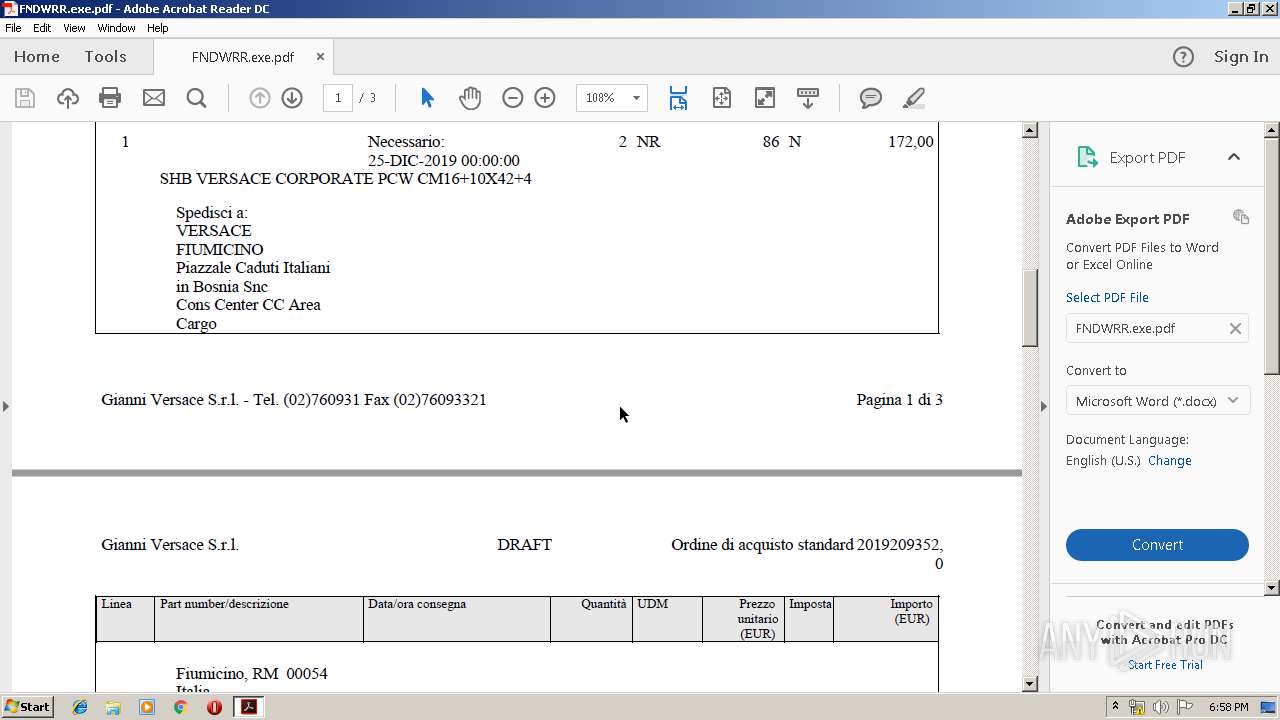Send file by email envelope icon

pyautogui.click(x=153, y=98)
